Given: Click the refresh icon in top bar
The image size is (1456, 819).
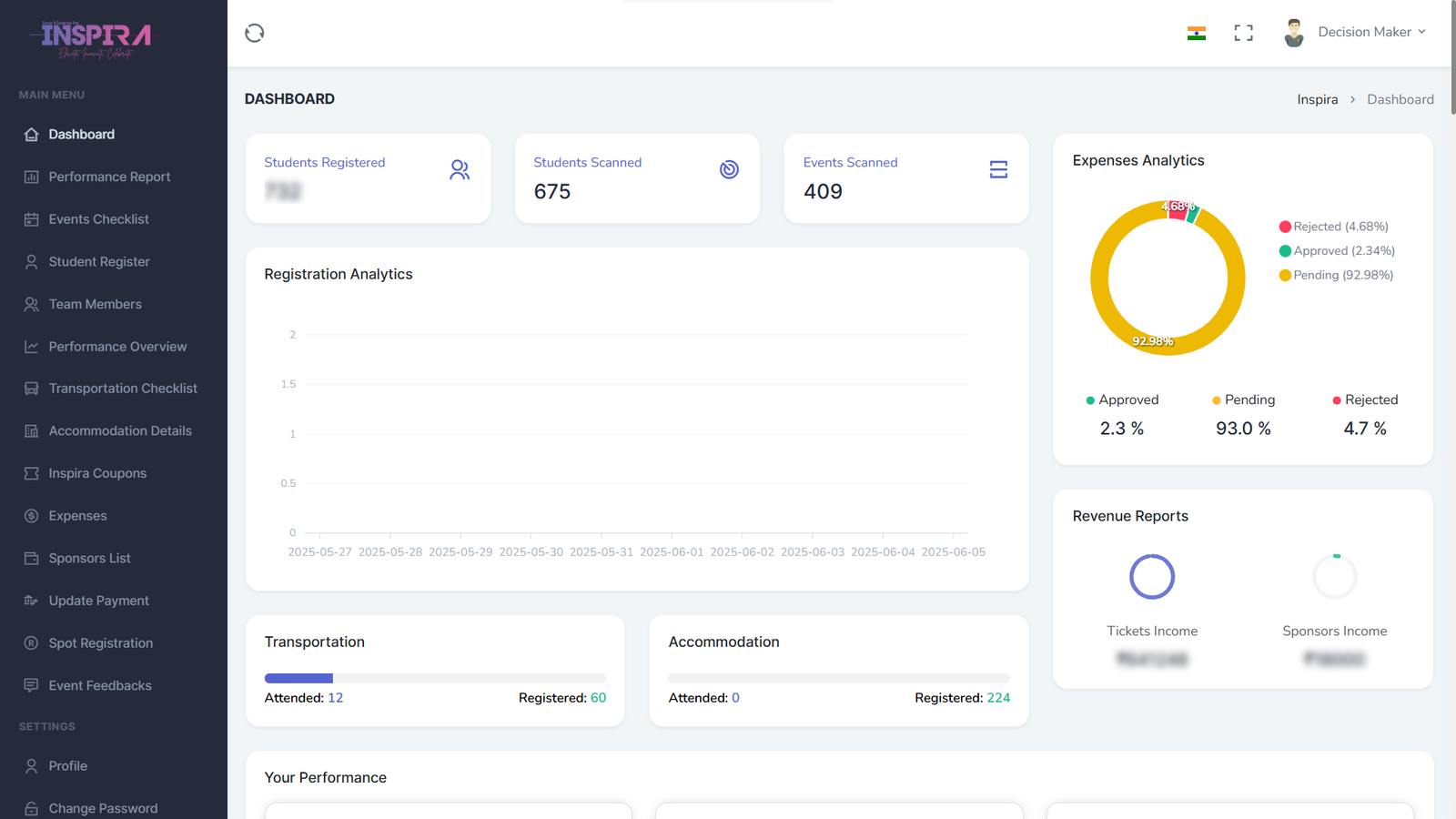Looking at the screenshot, I should pos(255,34).
